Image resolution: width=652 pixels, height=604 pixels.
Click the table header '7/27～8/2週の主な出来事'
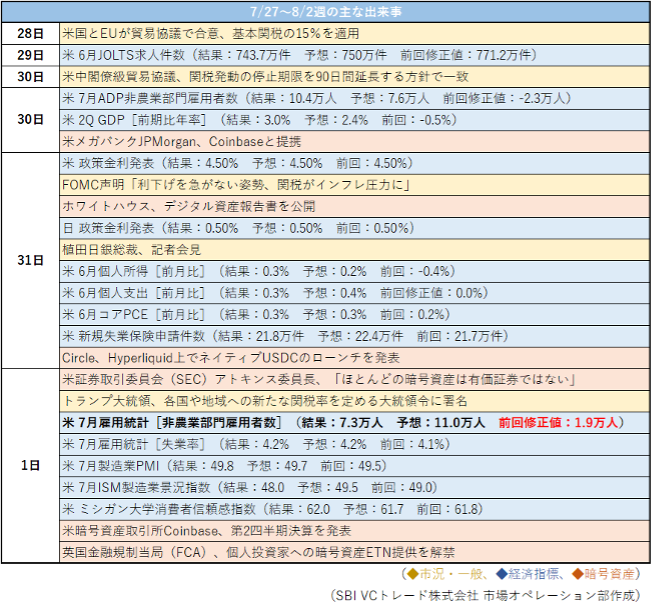point(326,11)
